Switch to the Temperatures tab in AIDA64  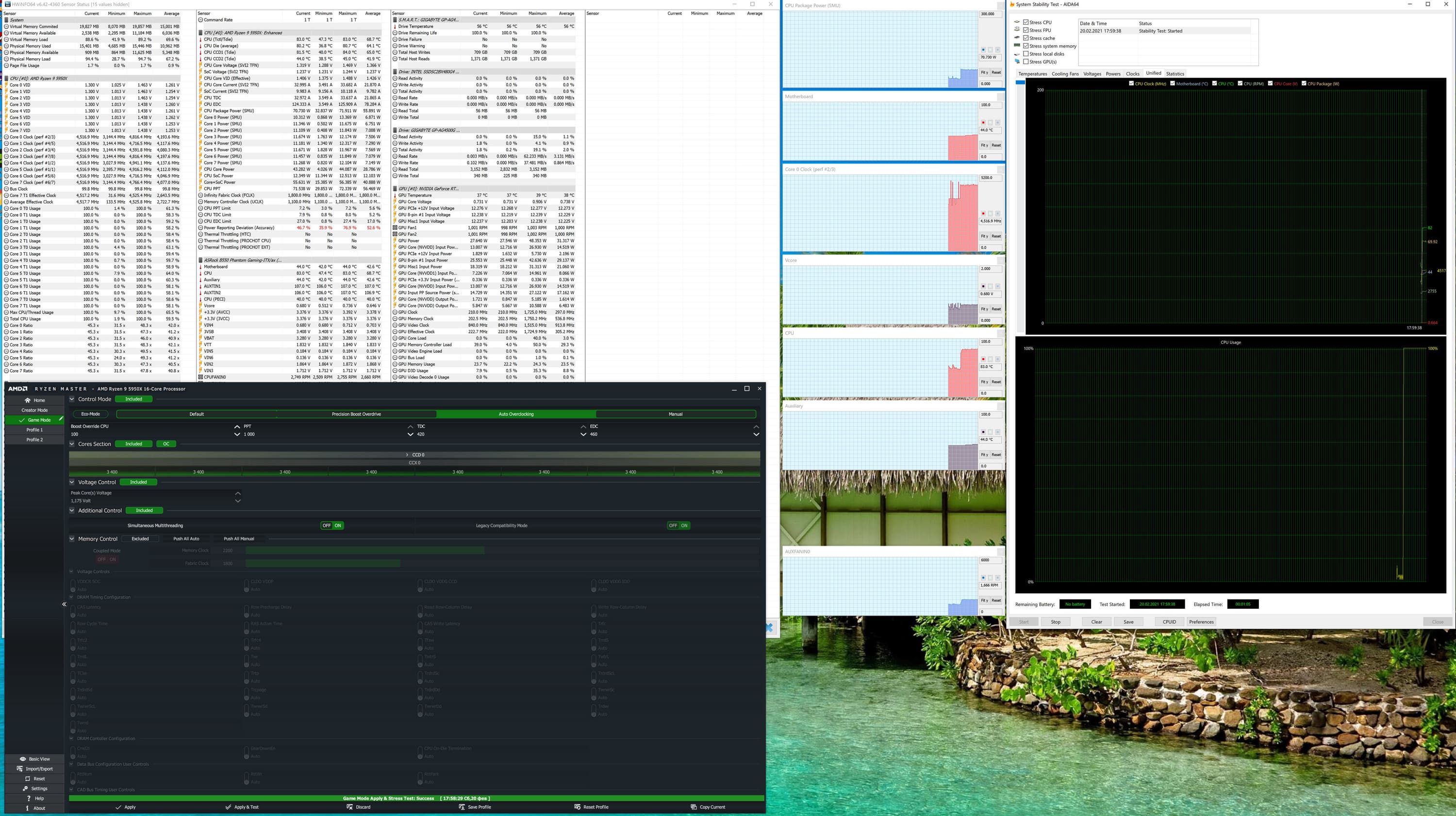1032,74
